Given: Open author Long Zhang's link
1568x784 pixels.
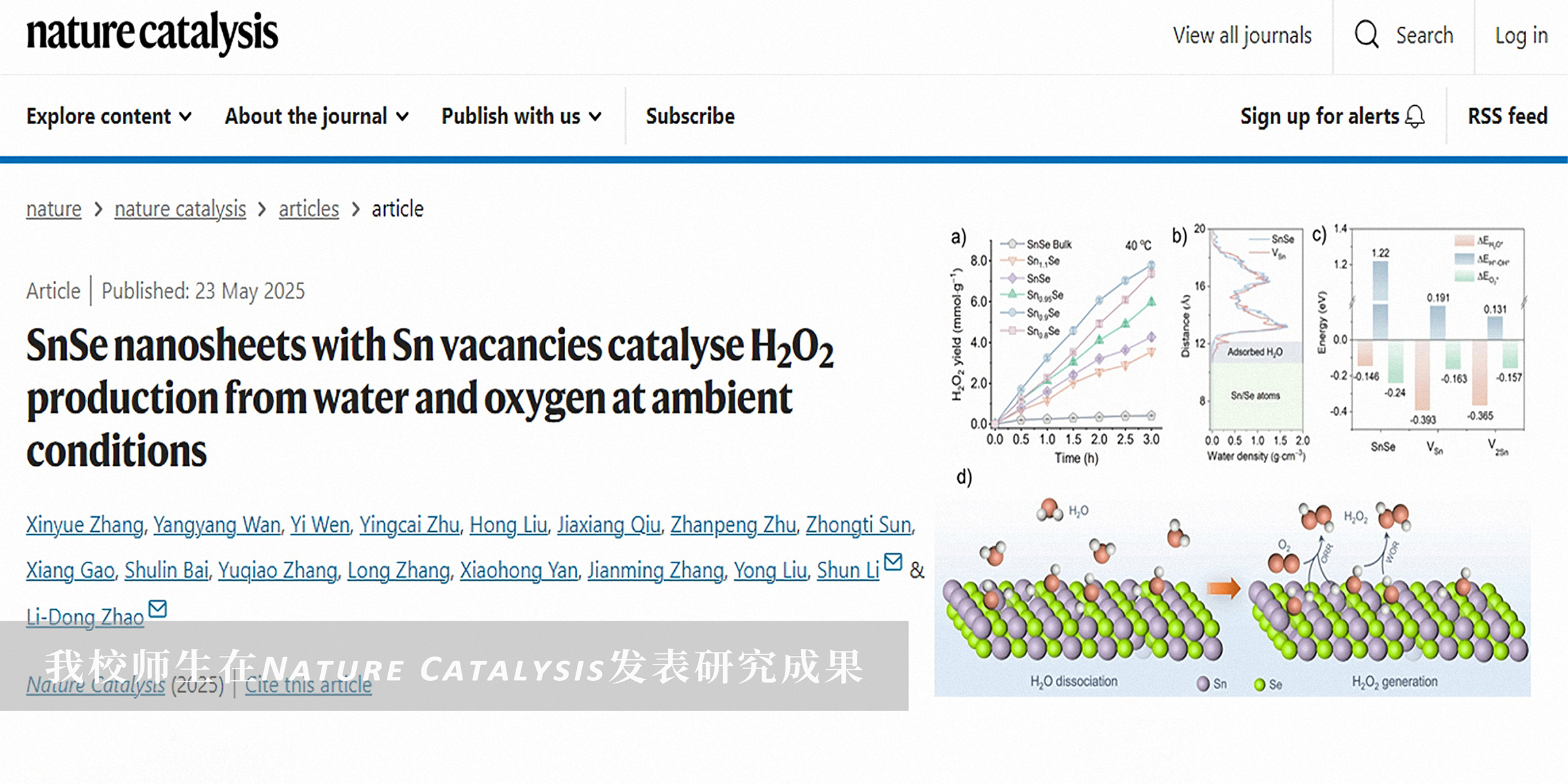Looking at the screenshot, I should coord(399,570).
